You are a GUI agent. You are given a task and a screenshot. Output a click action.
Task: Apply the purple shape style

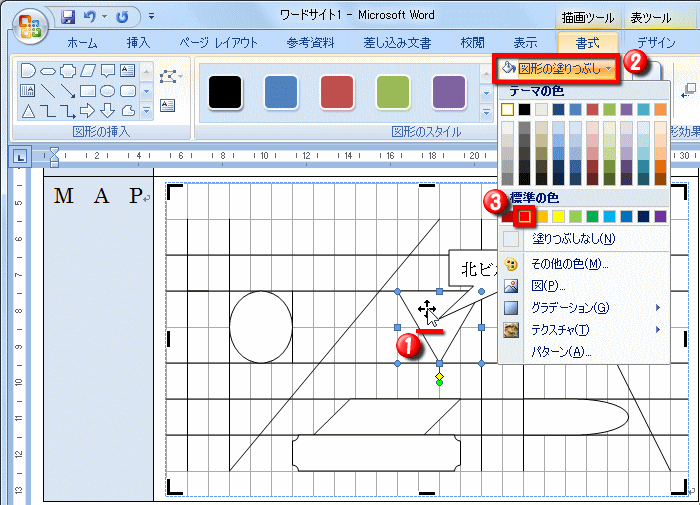tap(449, 92)
